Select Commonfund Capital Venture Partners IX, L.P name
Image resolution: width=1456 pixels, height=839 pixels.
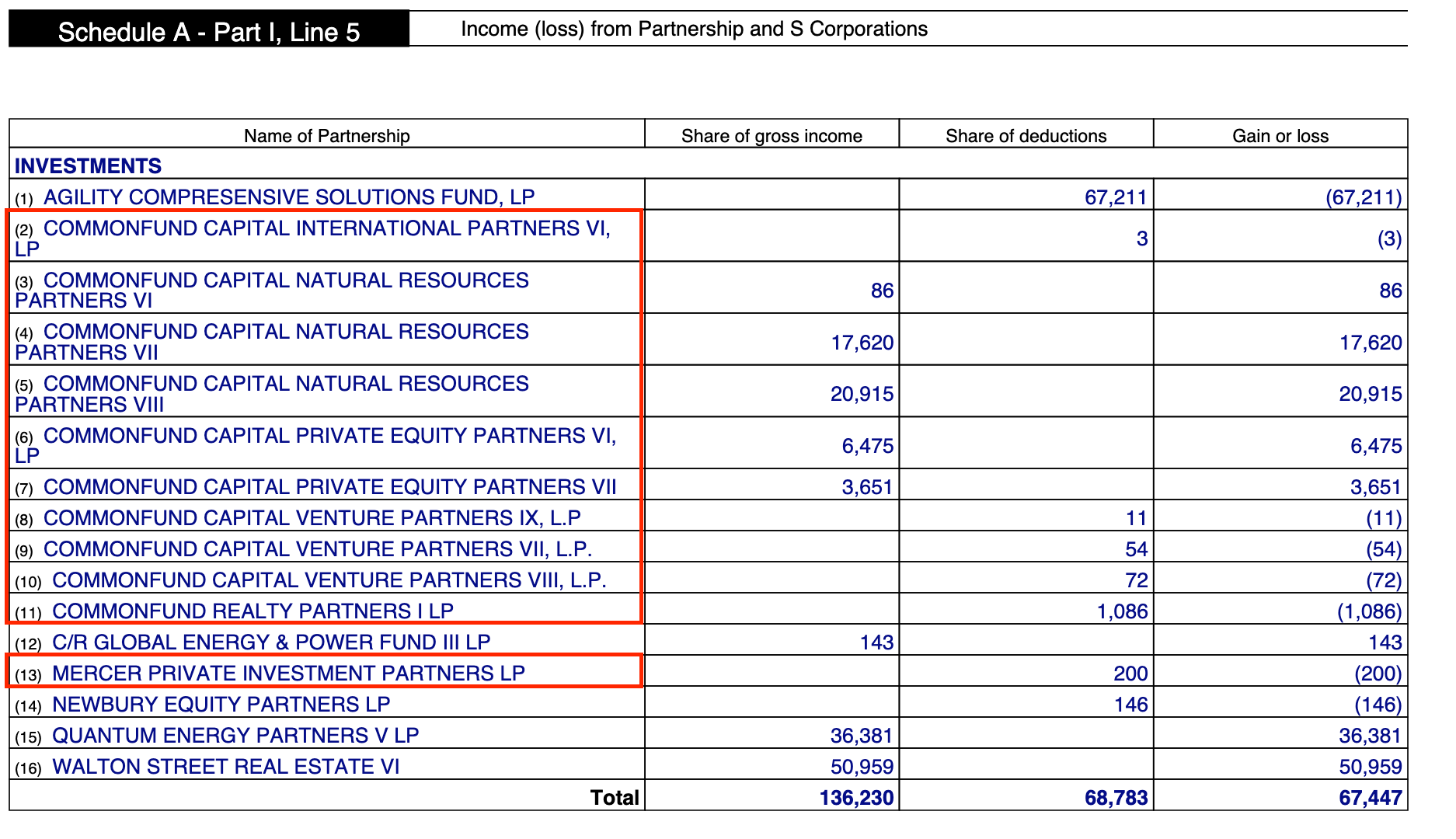pos(312,518)
